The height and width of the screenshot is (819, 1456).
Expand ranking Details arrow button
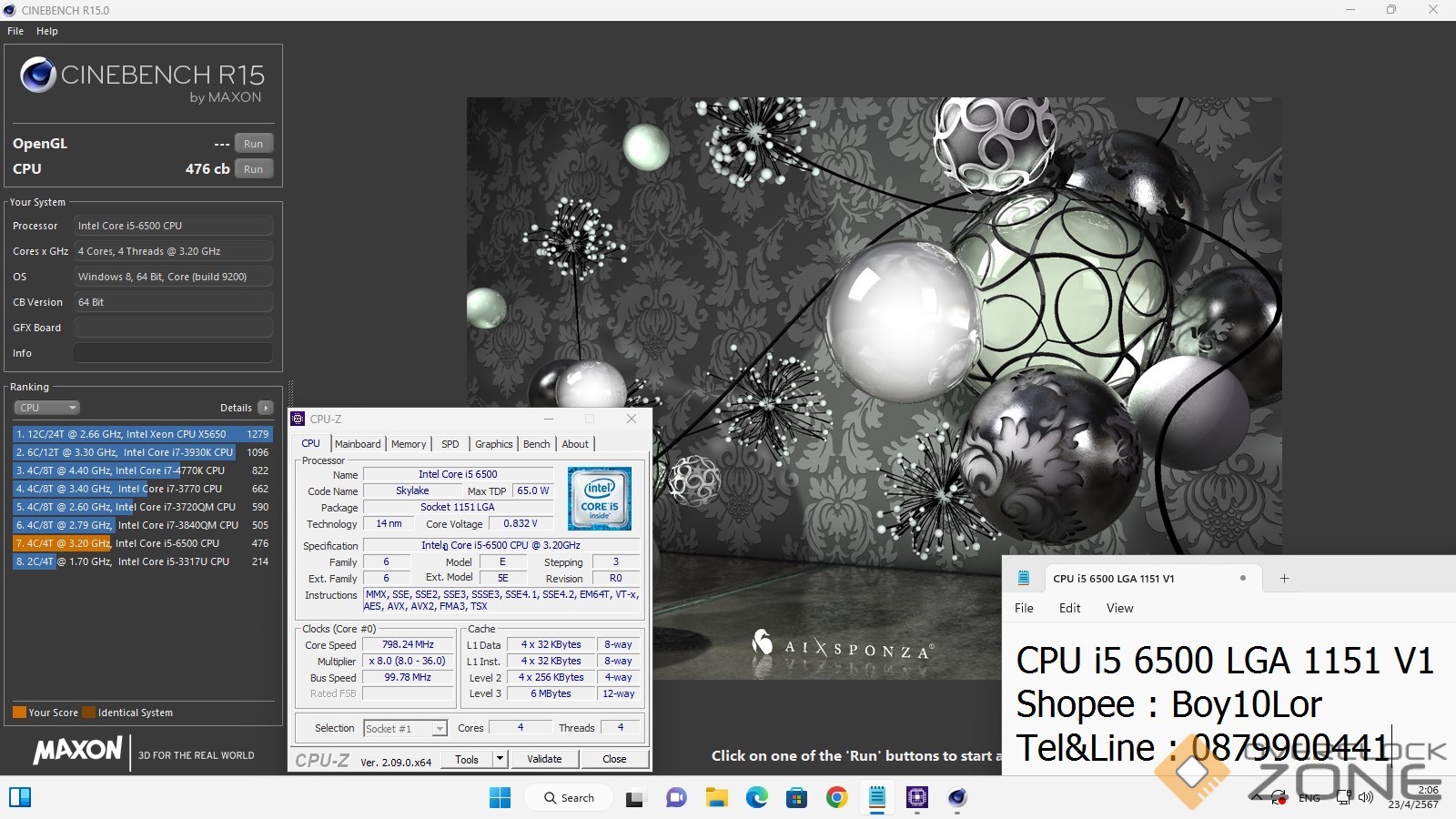point(265,408)
